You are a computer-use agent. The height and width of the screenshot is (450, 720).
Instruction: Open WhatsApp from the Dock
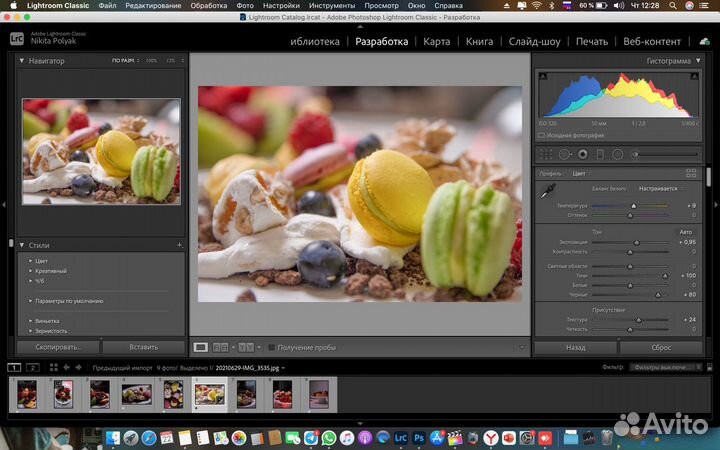tap(329, 438)
